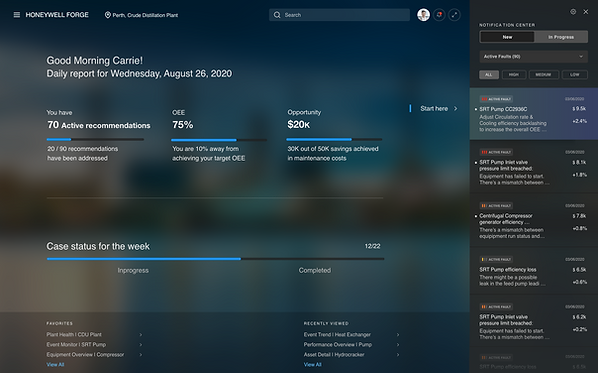This screenshot has height=373, width=598.
Task: Click the fault badge on Centrifugal Compressor card
Action: click(496, 206)
